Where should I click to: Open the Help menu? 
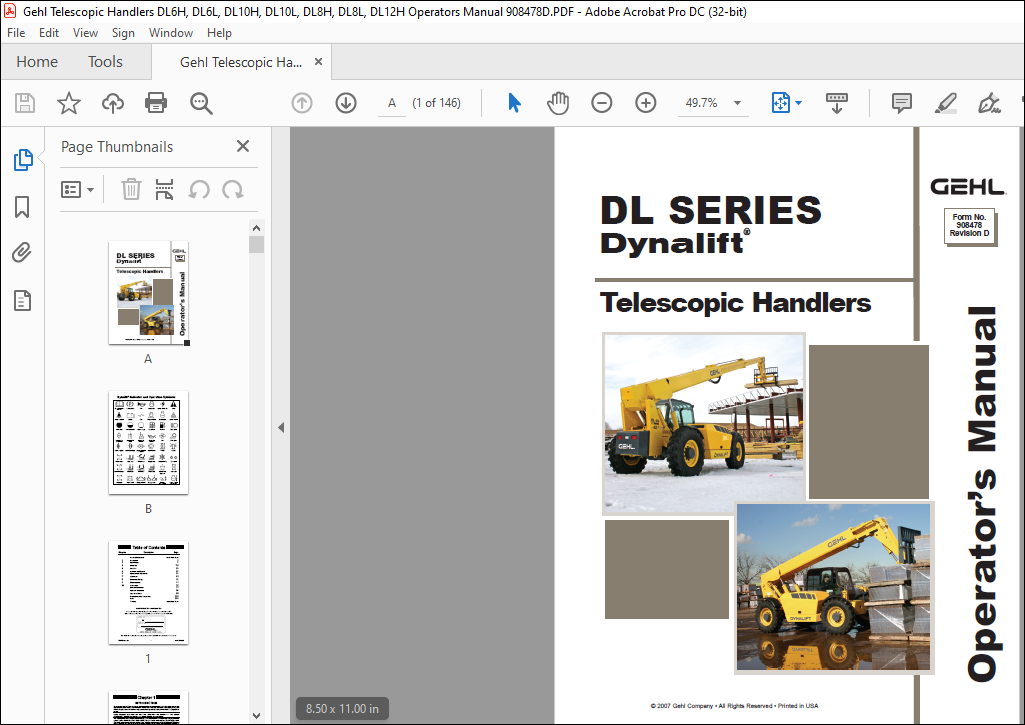click(219, 33)
